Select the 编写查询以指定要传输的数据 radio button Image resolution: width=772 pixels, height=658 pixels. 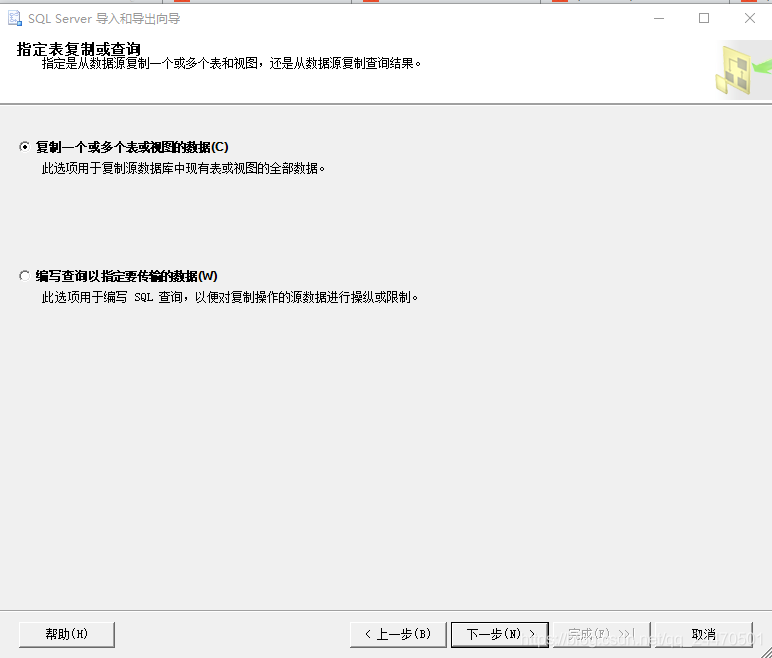click(25, 276)
